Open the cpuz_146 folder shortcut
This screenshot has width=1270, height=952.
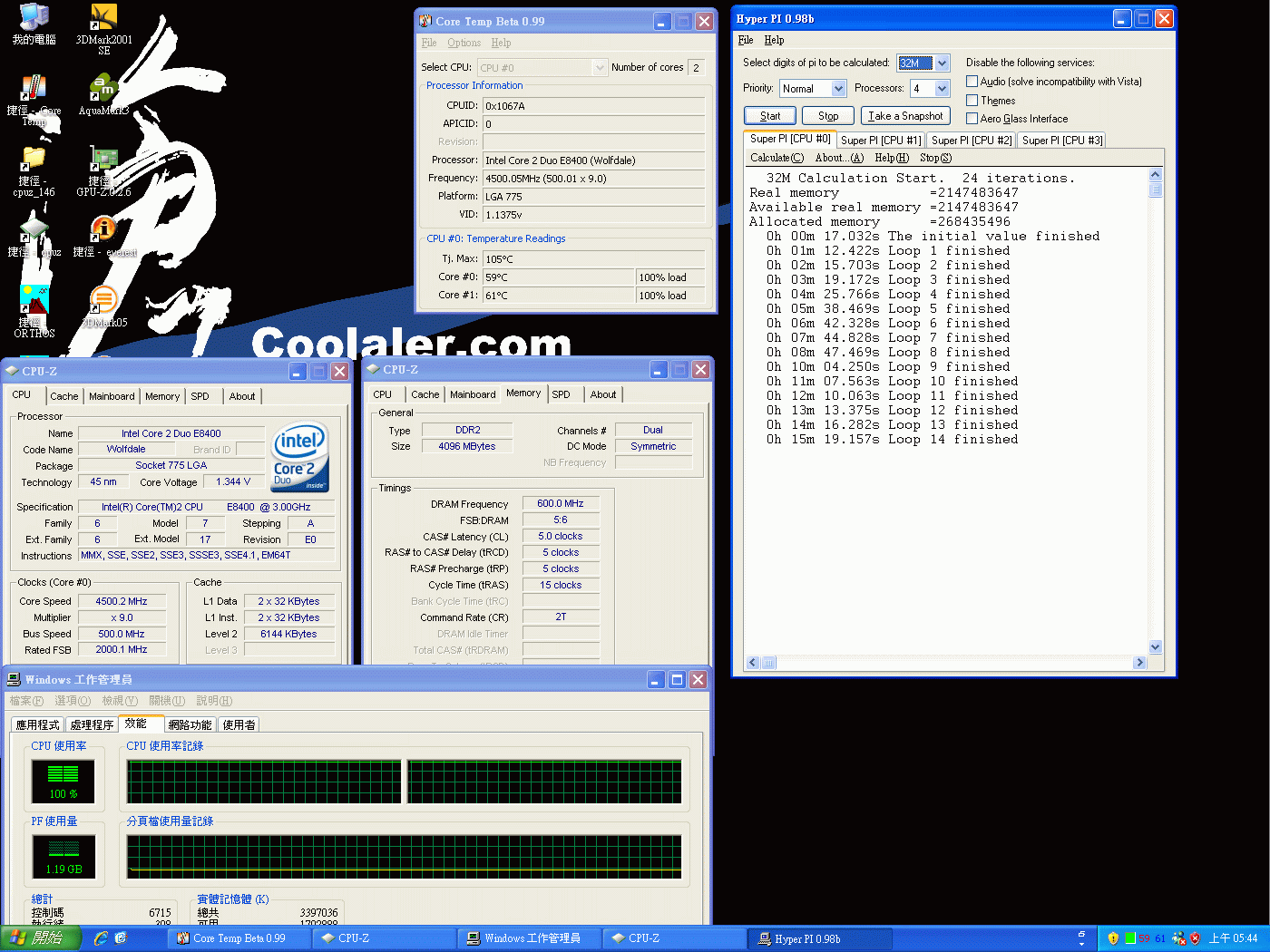[34, 170]
